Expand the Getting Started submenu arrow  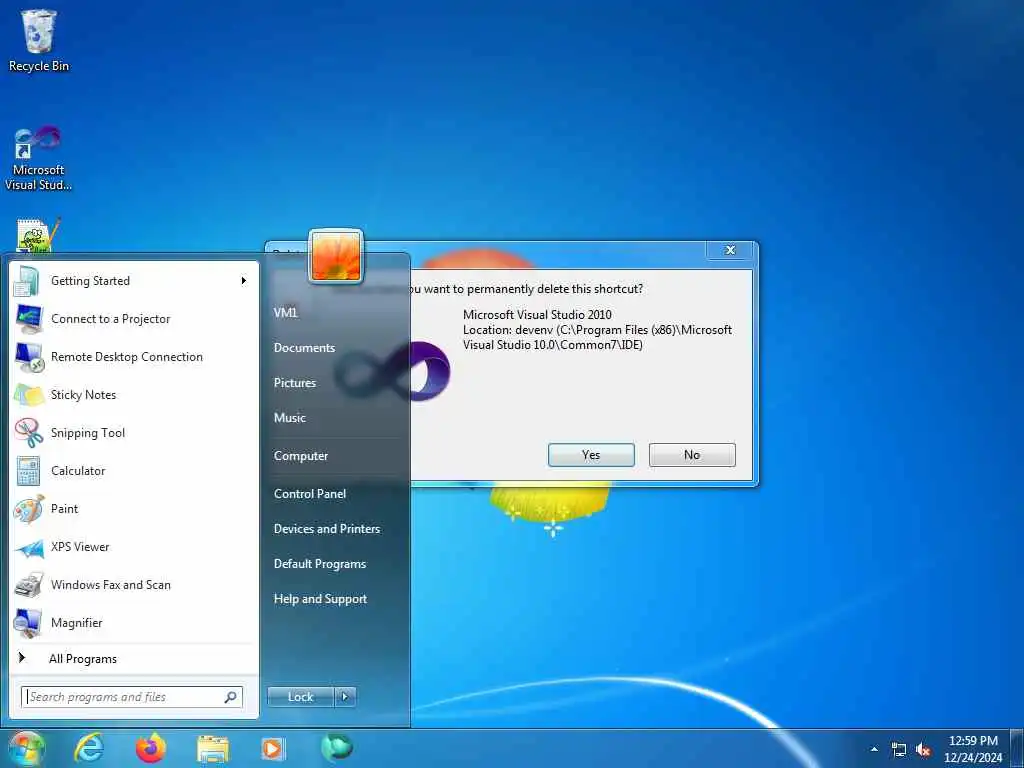(x=244, y=281)
